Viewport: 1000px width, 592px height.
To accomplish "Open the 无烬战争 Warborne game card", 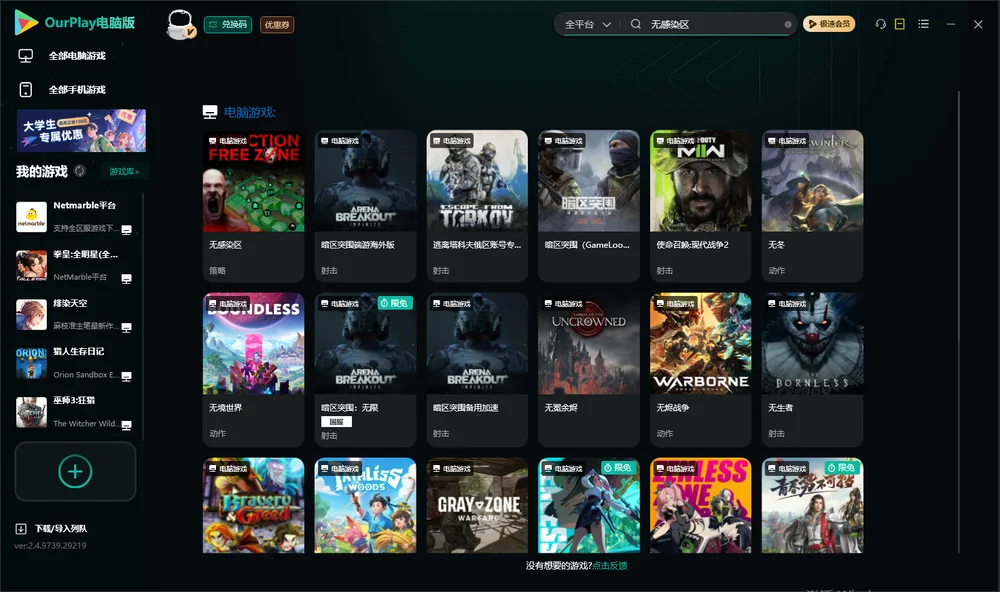I will [x=700, y=369].
